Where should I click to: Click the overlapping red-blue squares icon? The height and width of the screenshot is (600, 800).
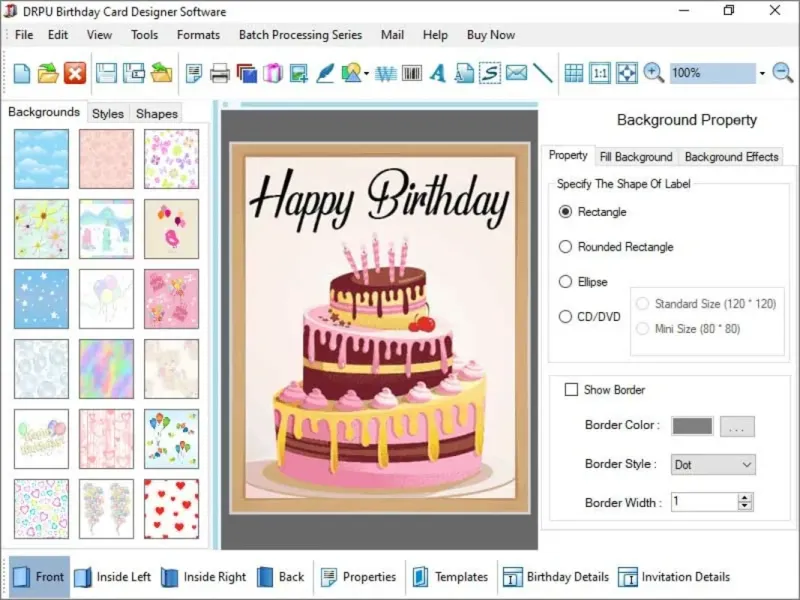(x=247, y=73)
